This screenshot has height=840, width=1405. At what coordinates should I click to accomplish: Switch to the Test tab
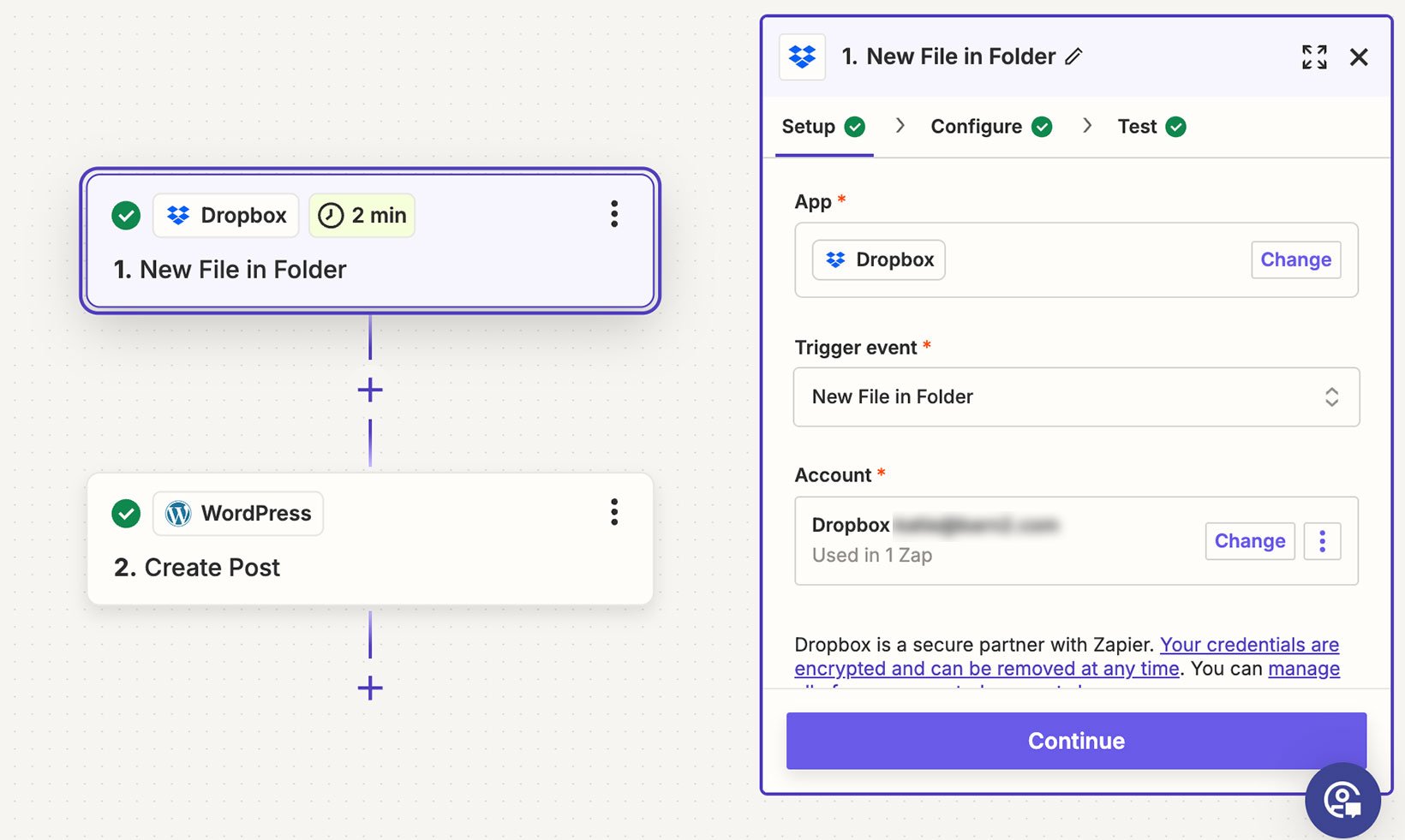(1136, 126)
